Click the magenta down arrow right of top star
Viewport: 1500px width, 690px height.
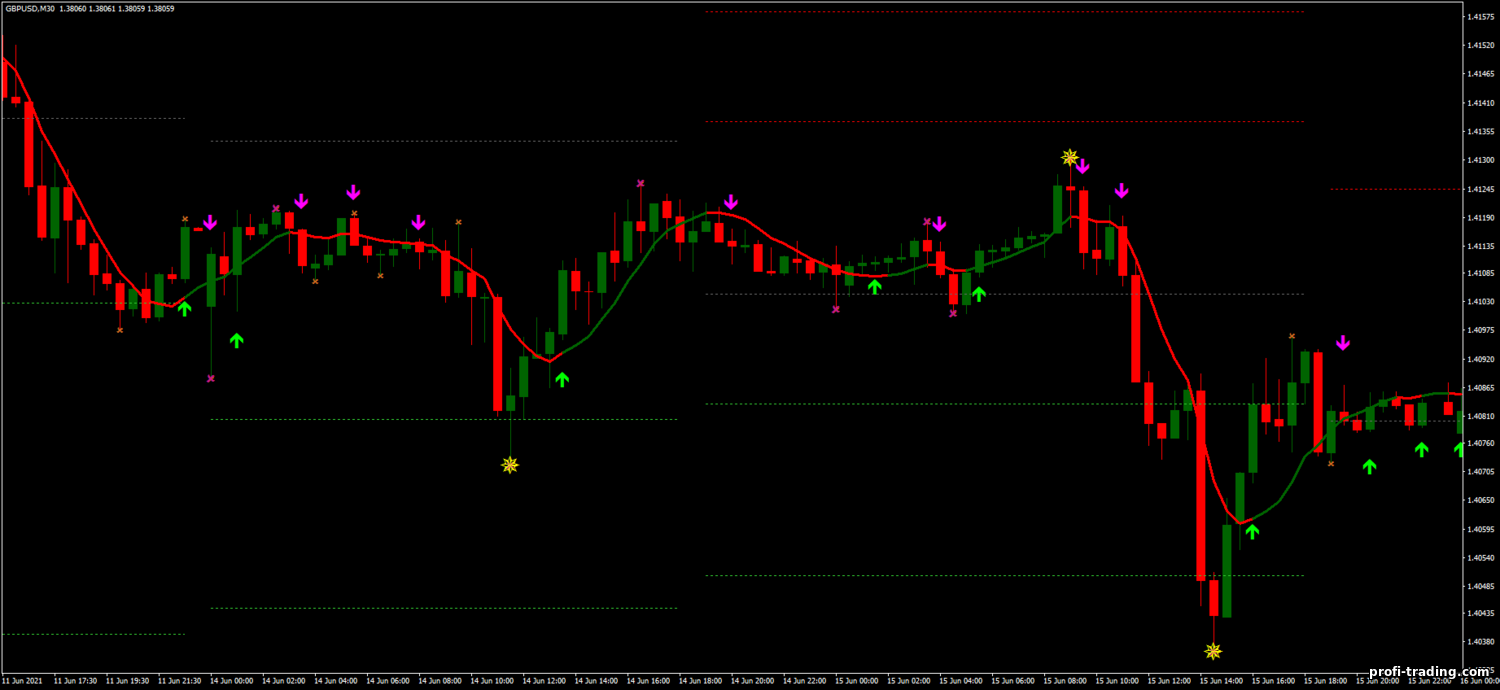click(x=1083, y=166)
